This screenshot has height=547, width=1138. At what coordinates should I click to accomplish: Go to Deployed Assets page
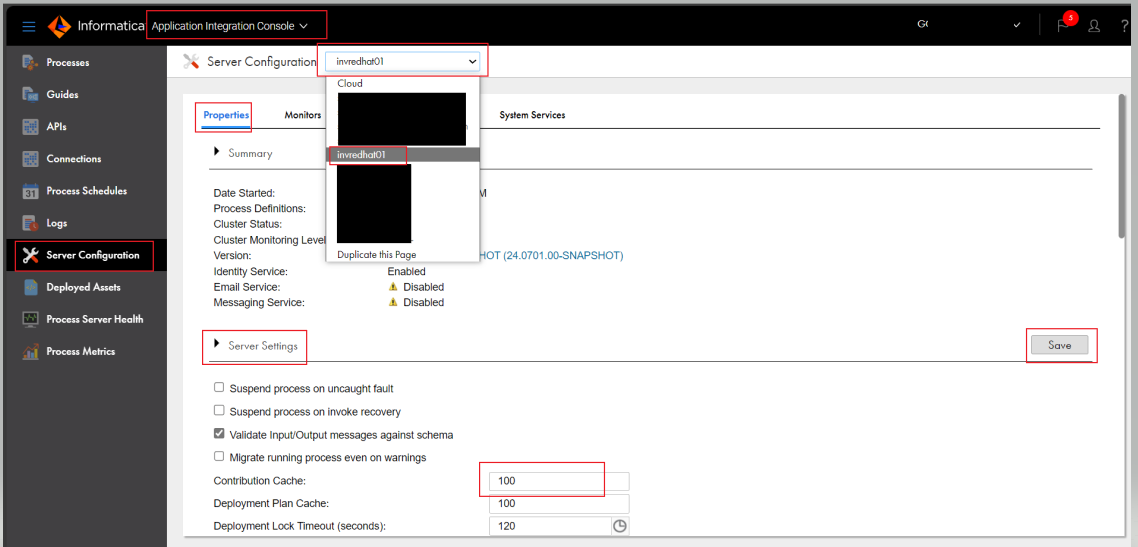click(83, 287)
